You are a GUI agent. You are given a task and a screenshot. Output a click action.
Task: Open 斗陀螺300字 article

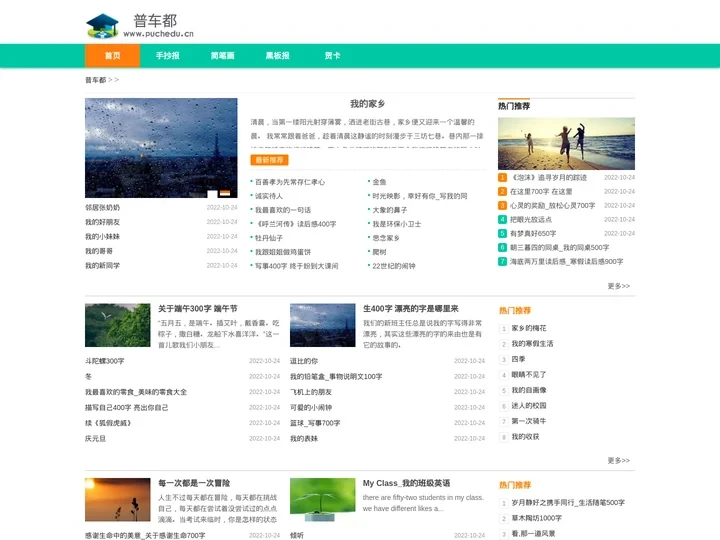(x=105, y=361)
